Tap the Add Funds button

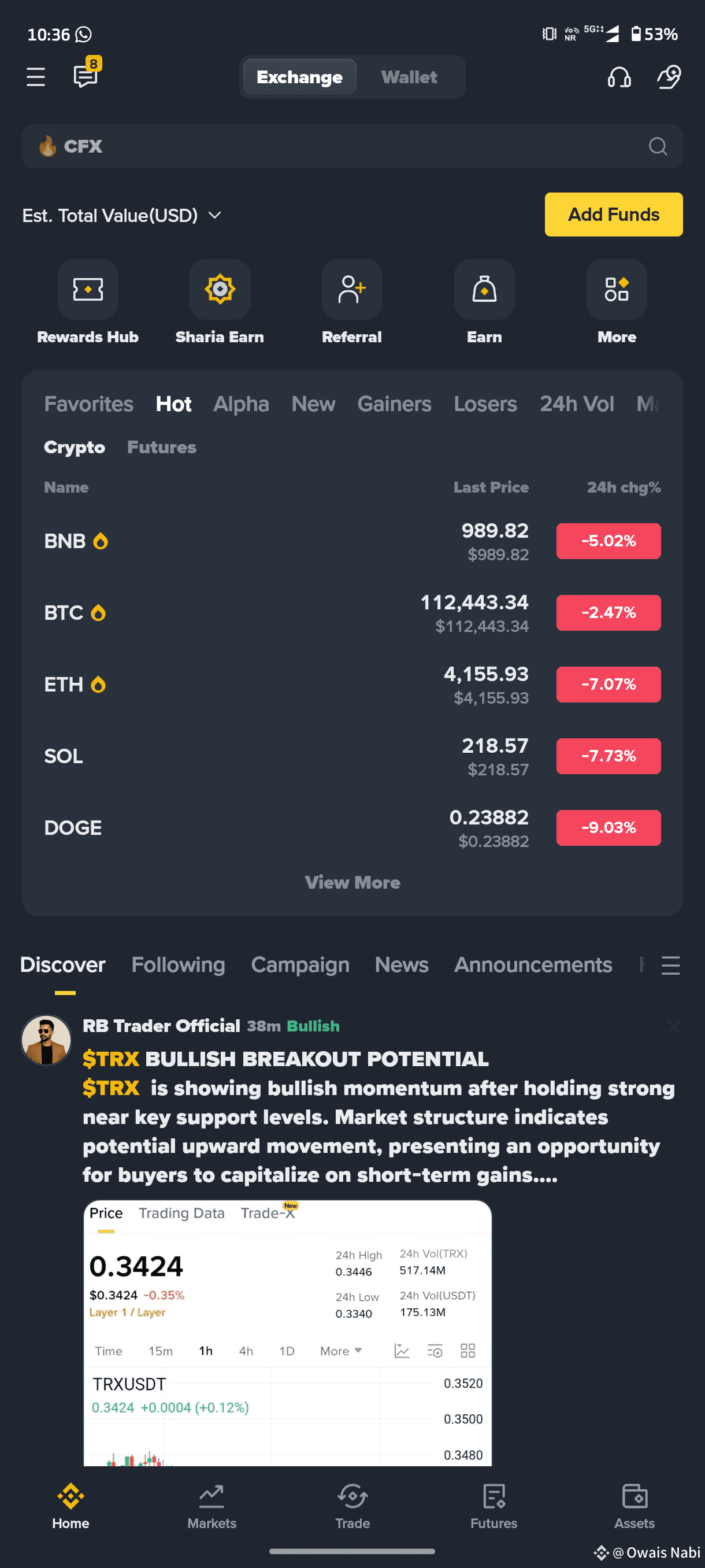[613, 215]
